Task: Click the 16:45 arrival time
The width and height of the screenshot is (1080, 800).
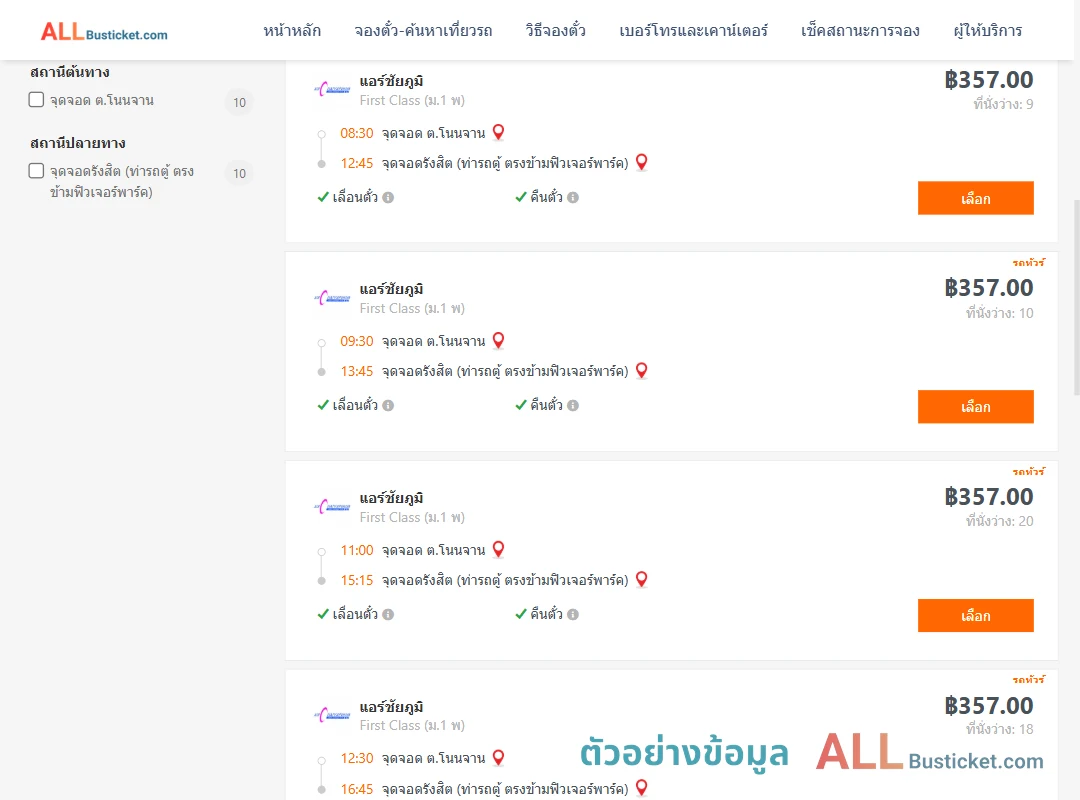Action: coord(357,789)
